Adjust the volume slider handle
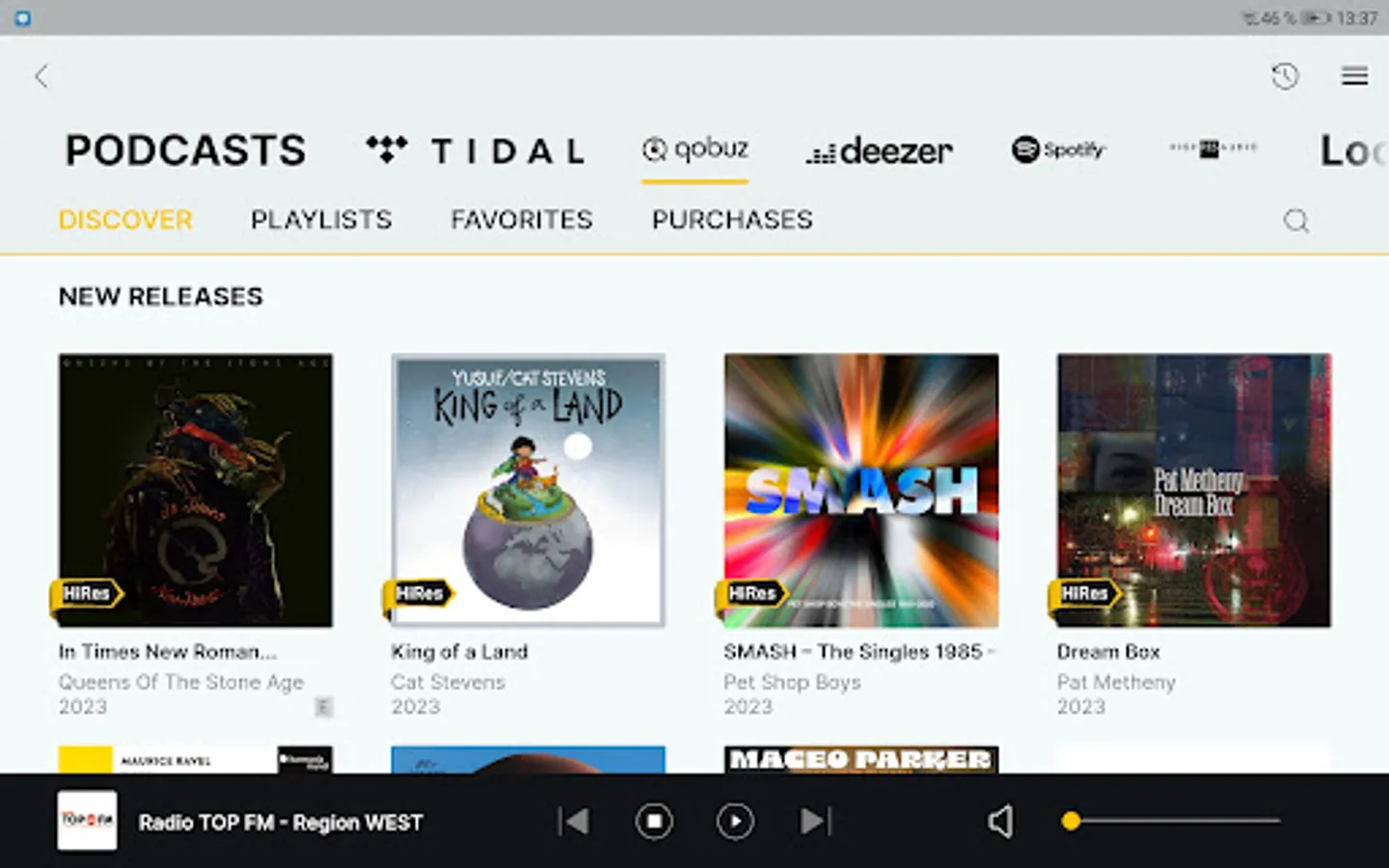This screenshot has height=868, width=1389. pos(1071,822)
